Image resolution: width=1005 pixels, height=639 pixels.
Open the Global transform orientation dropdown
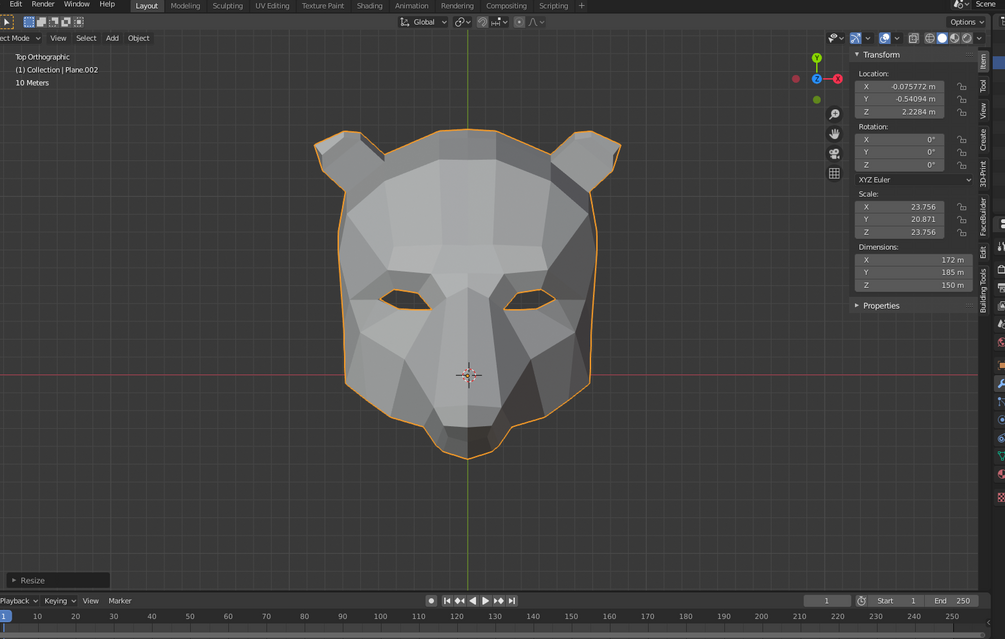[424, 22]
